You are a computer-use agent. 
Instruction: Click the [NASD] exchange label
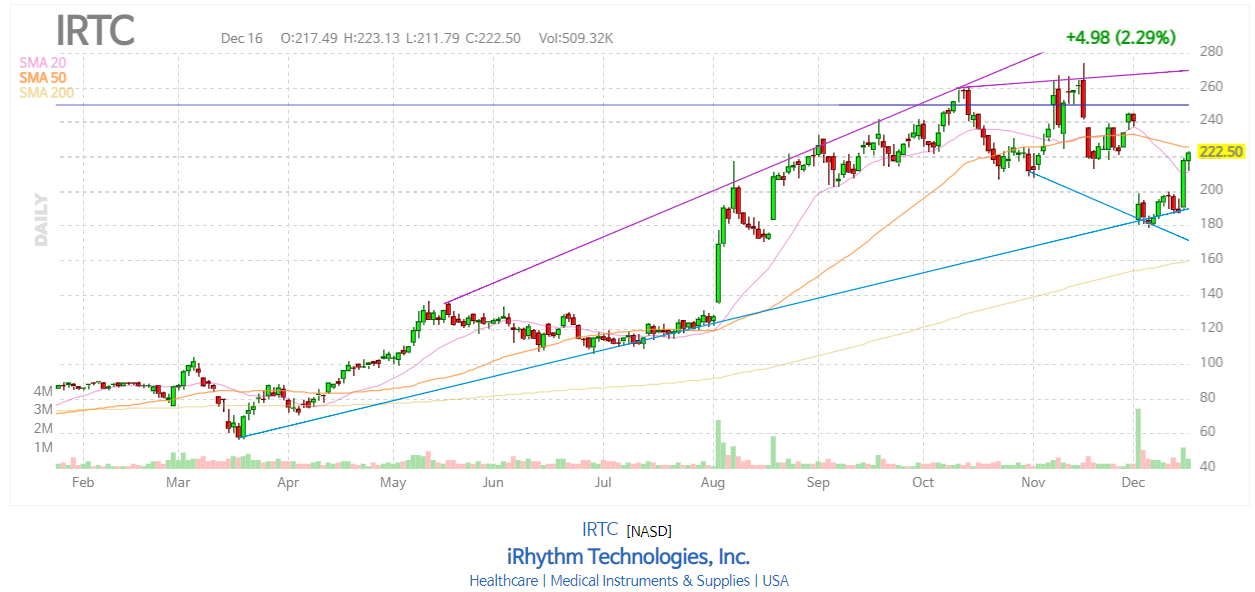tap(650, 530)
